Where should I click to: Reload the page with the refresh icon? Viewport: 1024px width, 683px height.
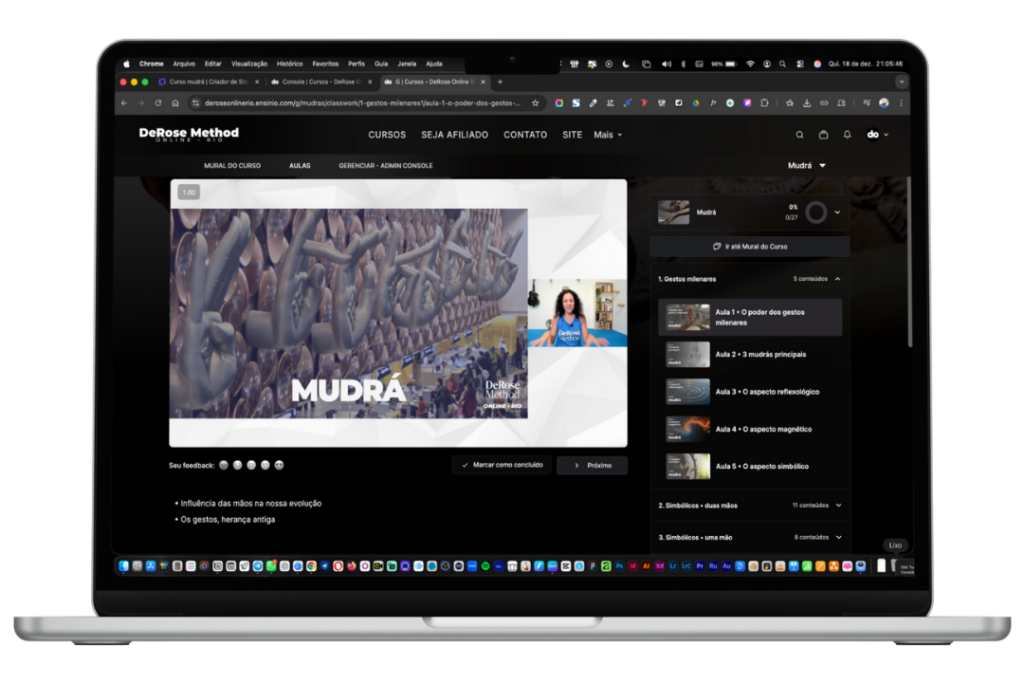tap(158, 103)
